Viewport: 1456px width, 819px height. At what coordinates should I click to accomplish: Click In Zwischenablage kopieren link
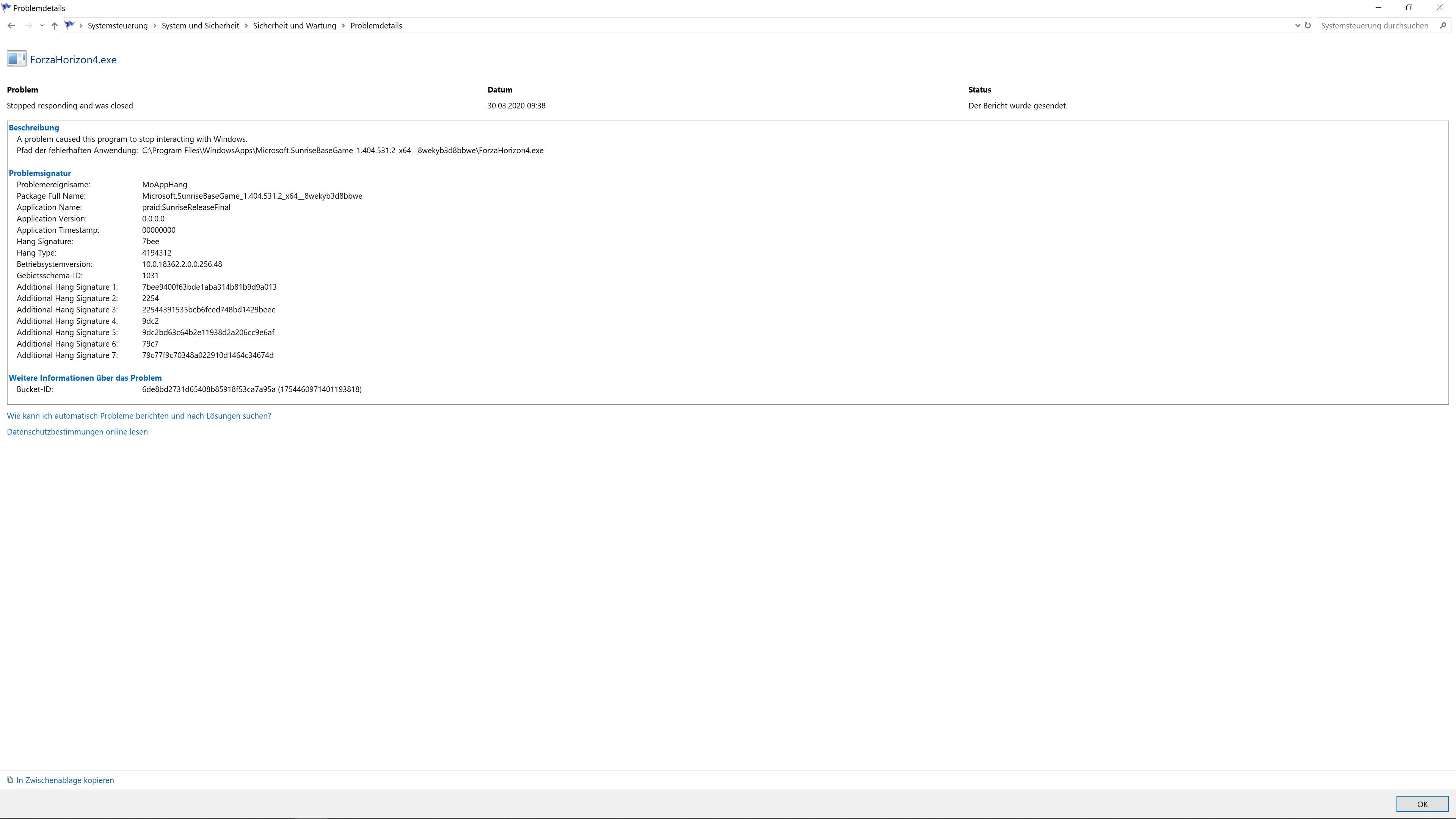tap(65, 780)
